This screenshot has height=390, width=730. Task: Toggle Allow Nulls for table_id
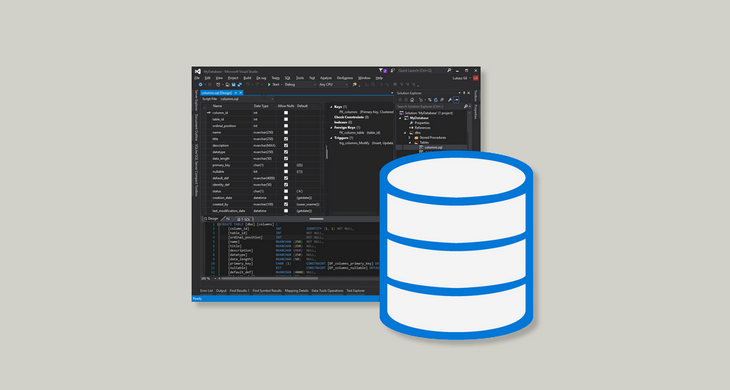click(286, 119)
